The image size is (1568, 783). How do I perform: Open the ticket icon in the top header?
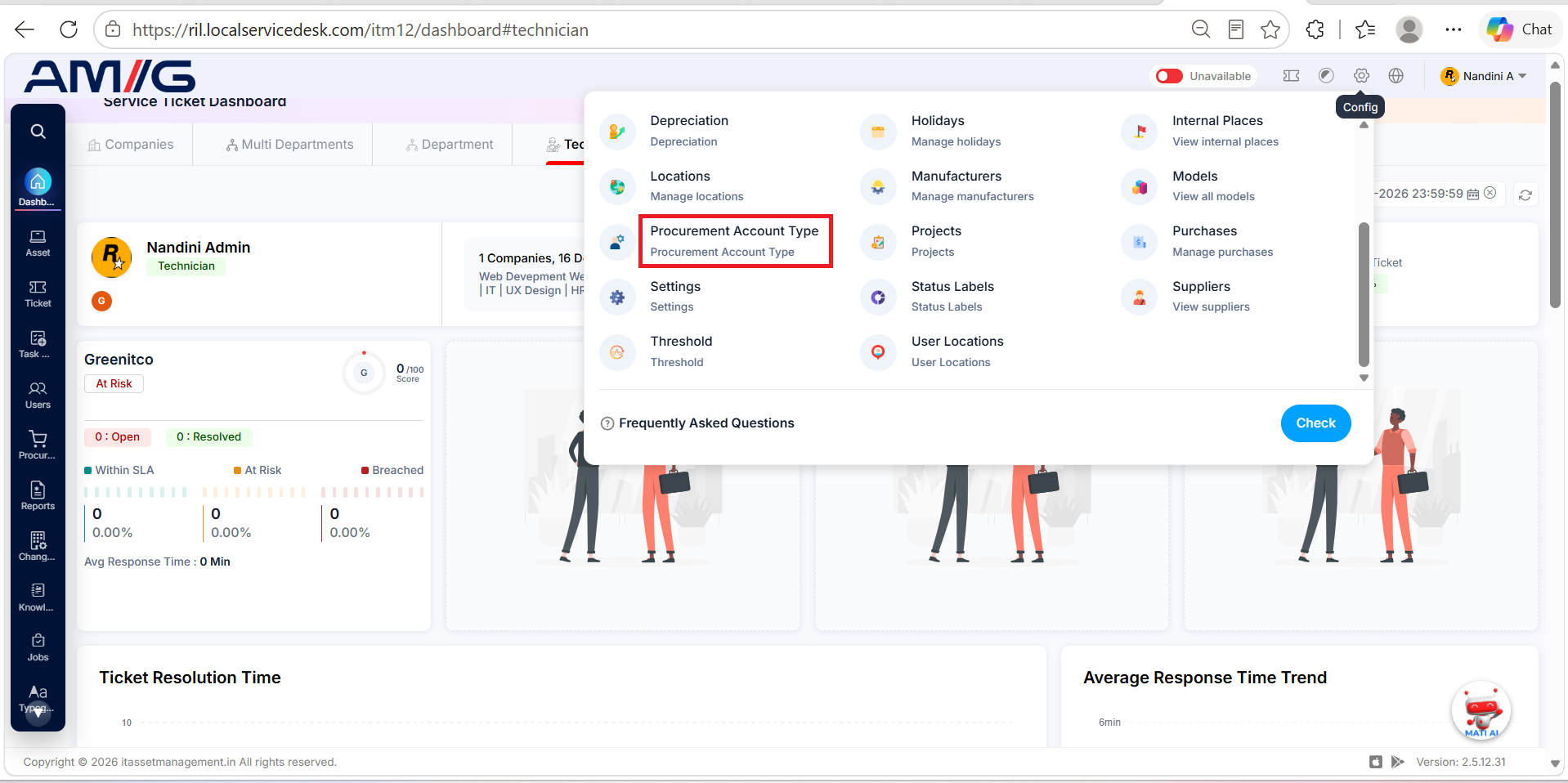[1292, 75]
